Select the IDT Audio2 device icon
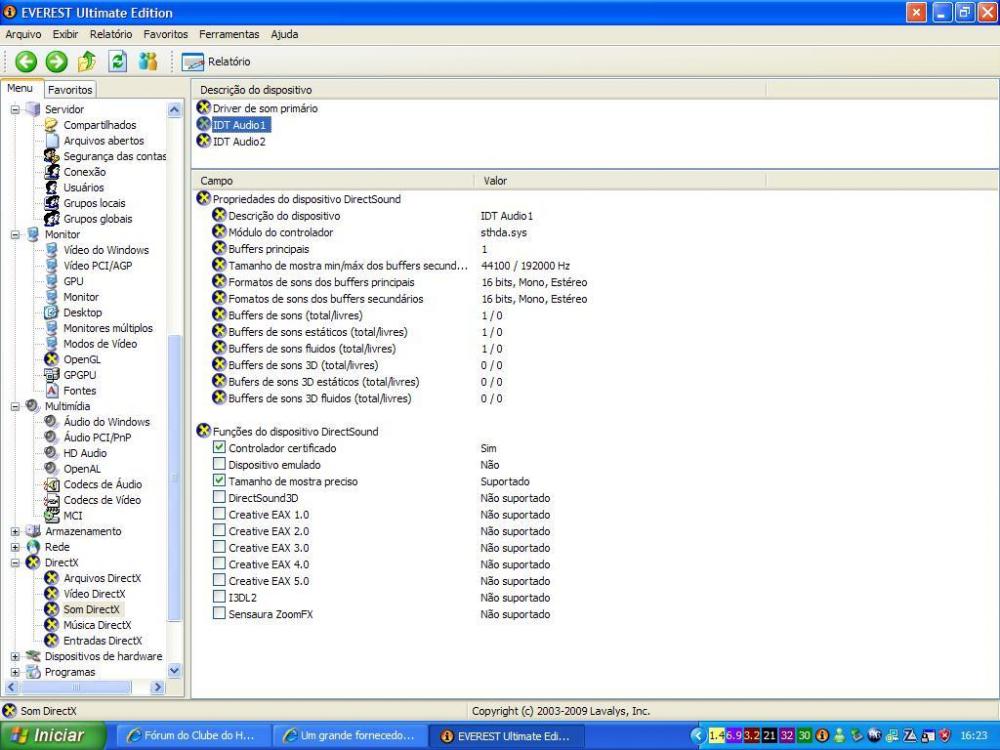 (204, 142)
